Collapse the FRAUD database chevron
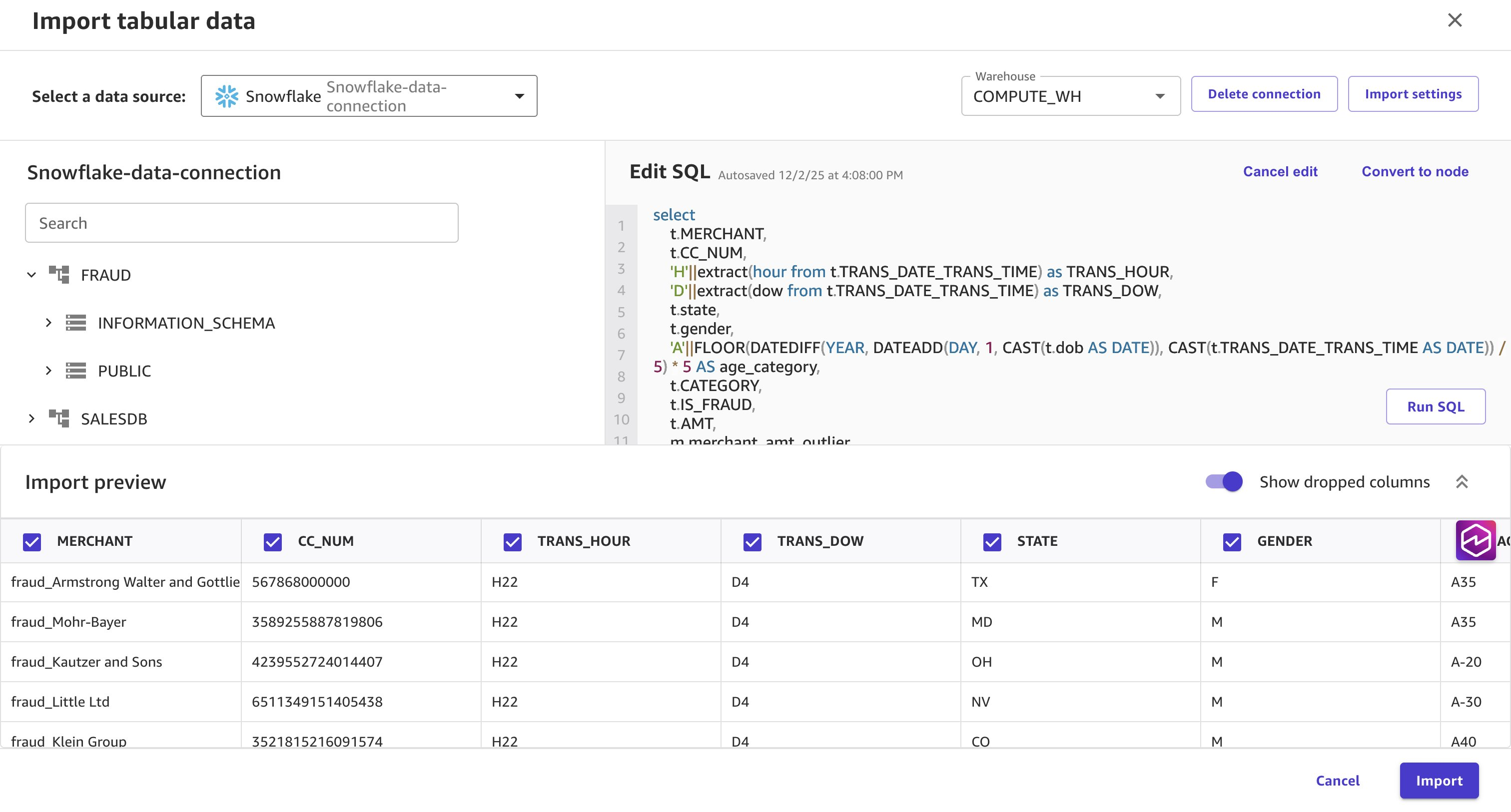The height and width of the screenshot is (812, 1511). click(31, 274)
